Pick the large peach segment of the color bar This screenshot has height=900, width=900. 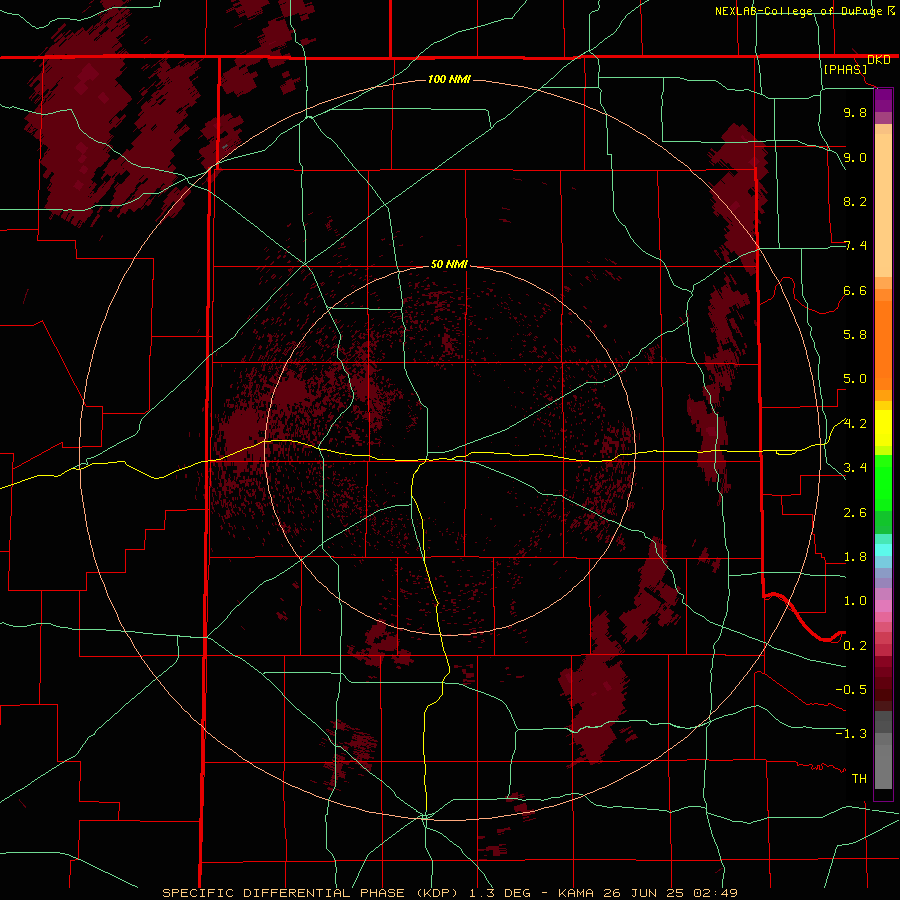[883, 205]
